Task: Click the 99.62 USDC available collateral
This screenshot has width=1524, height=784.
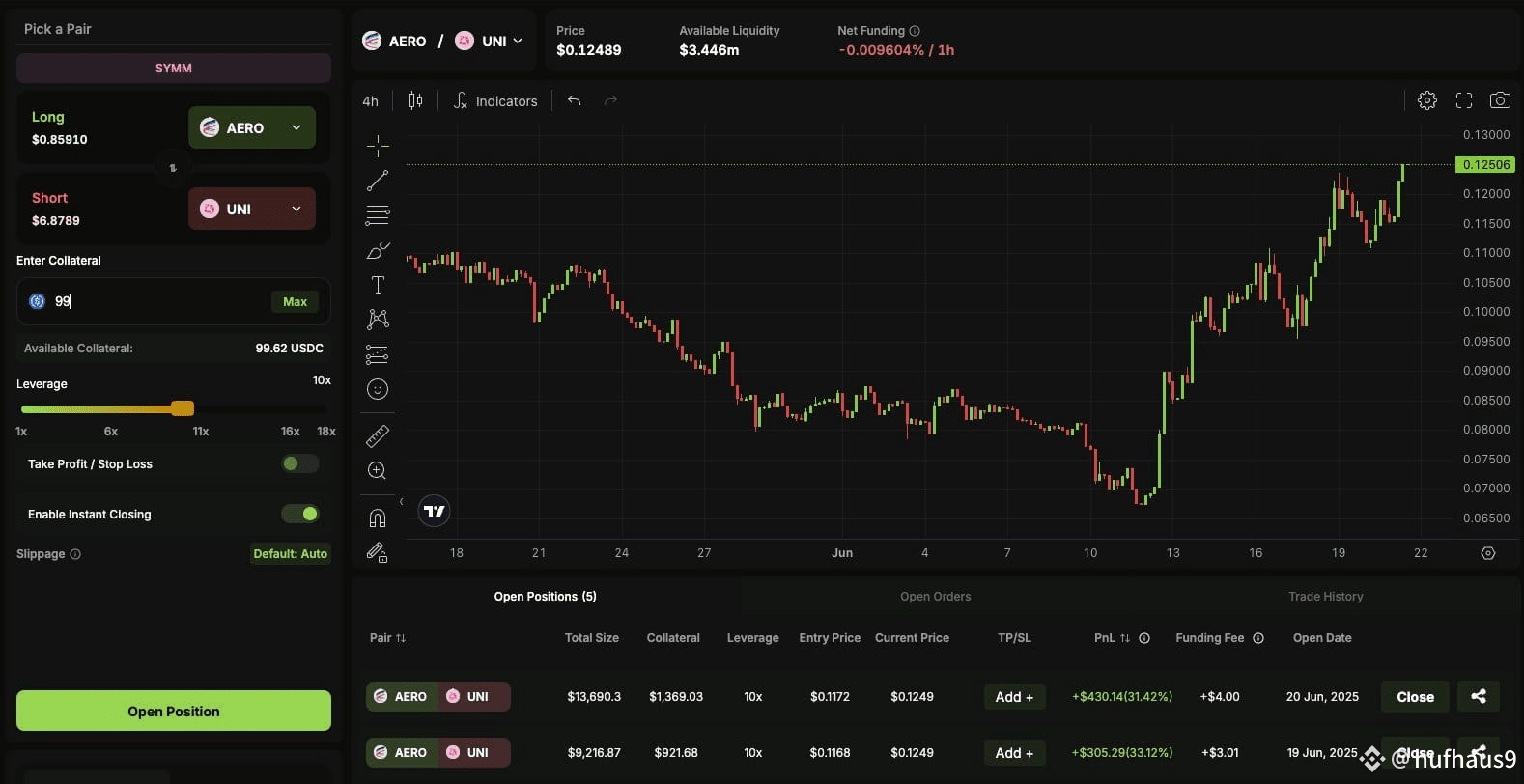Action: 289,348
